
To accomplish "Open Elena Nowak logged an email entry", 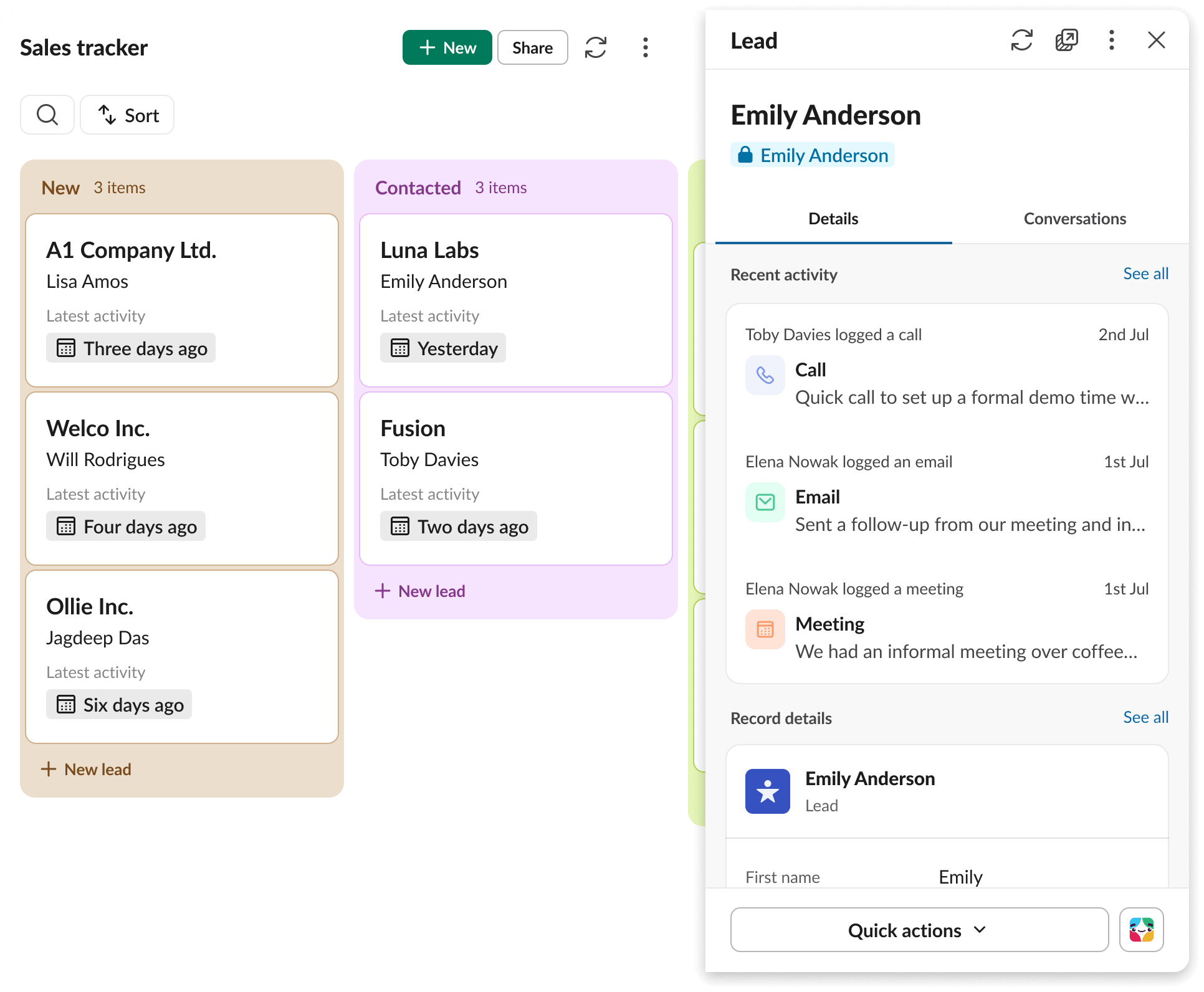I will [947, 495].
